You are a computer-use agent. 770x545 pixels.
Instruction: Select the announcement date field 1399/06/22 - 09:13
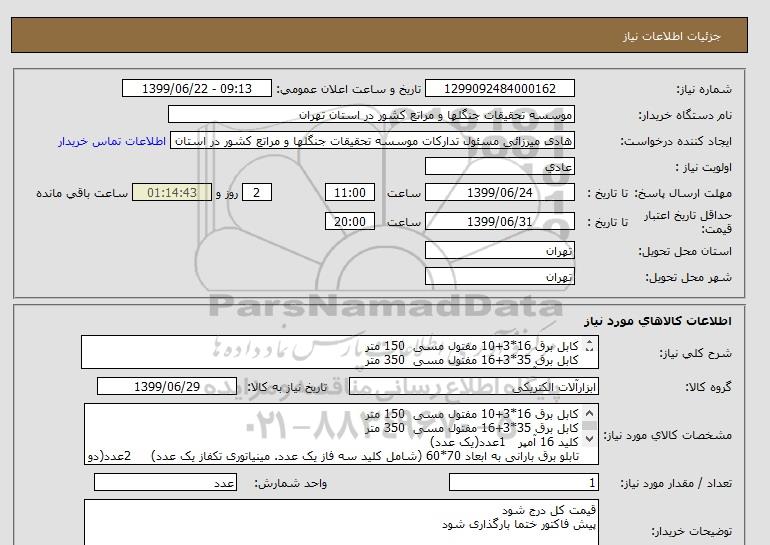[196, 88]
